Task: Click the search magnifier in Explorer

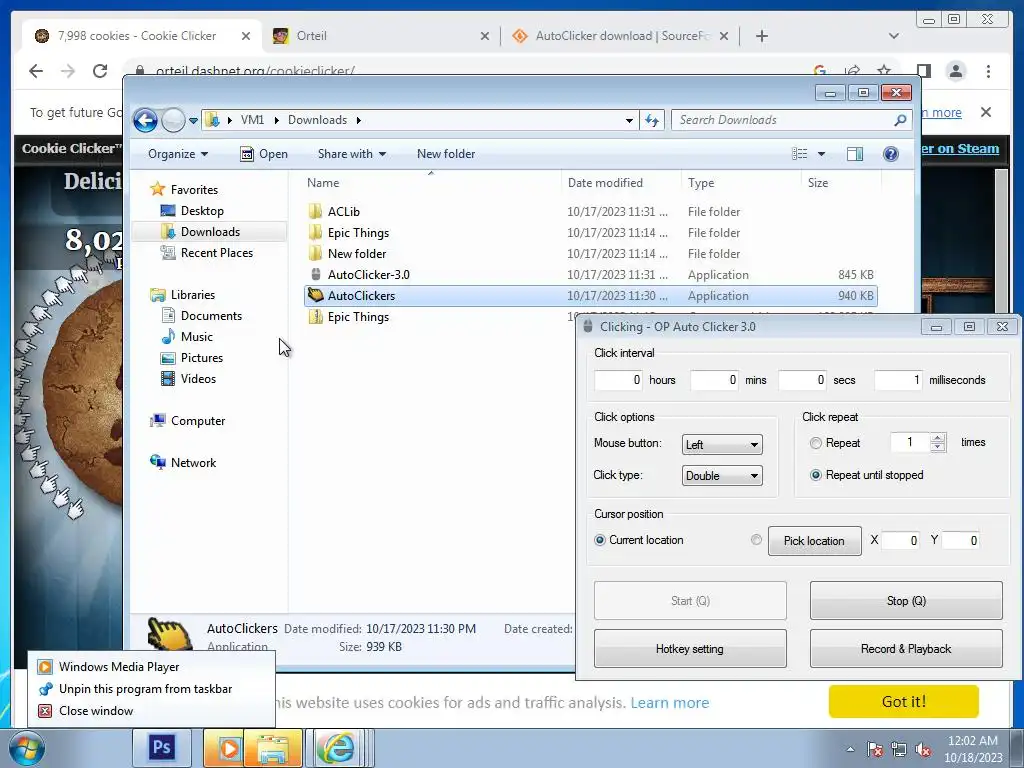Action: 900,120
